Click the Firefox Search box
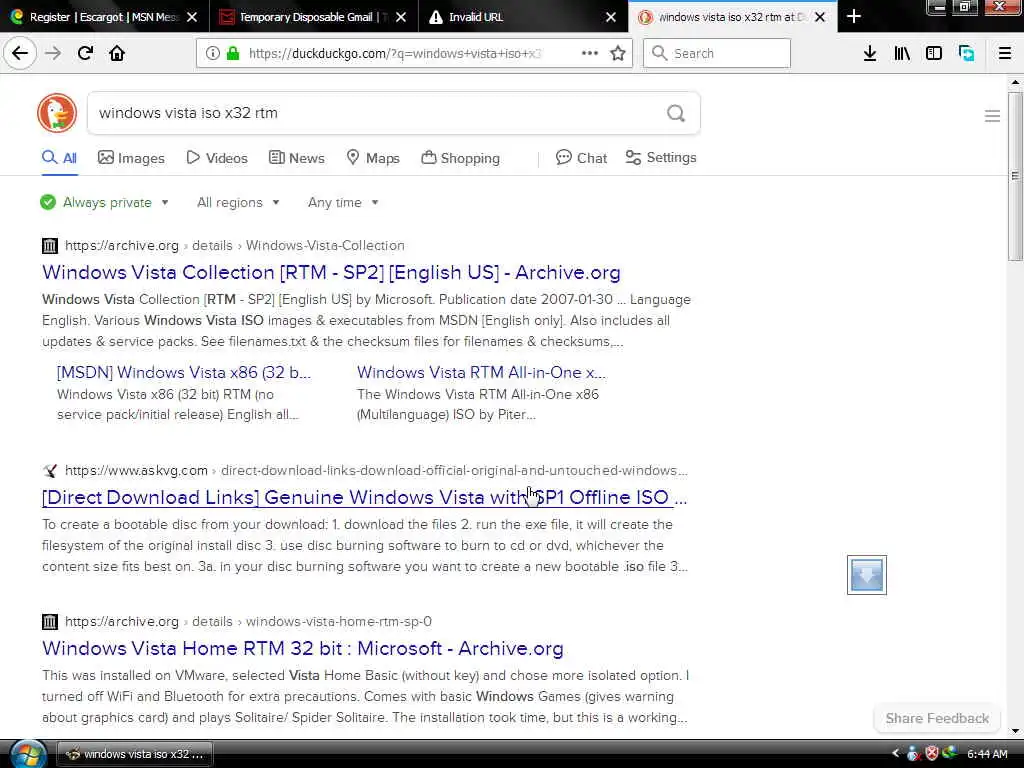 [x=716, y=53]
